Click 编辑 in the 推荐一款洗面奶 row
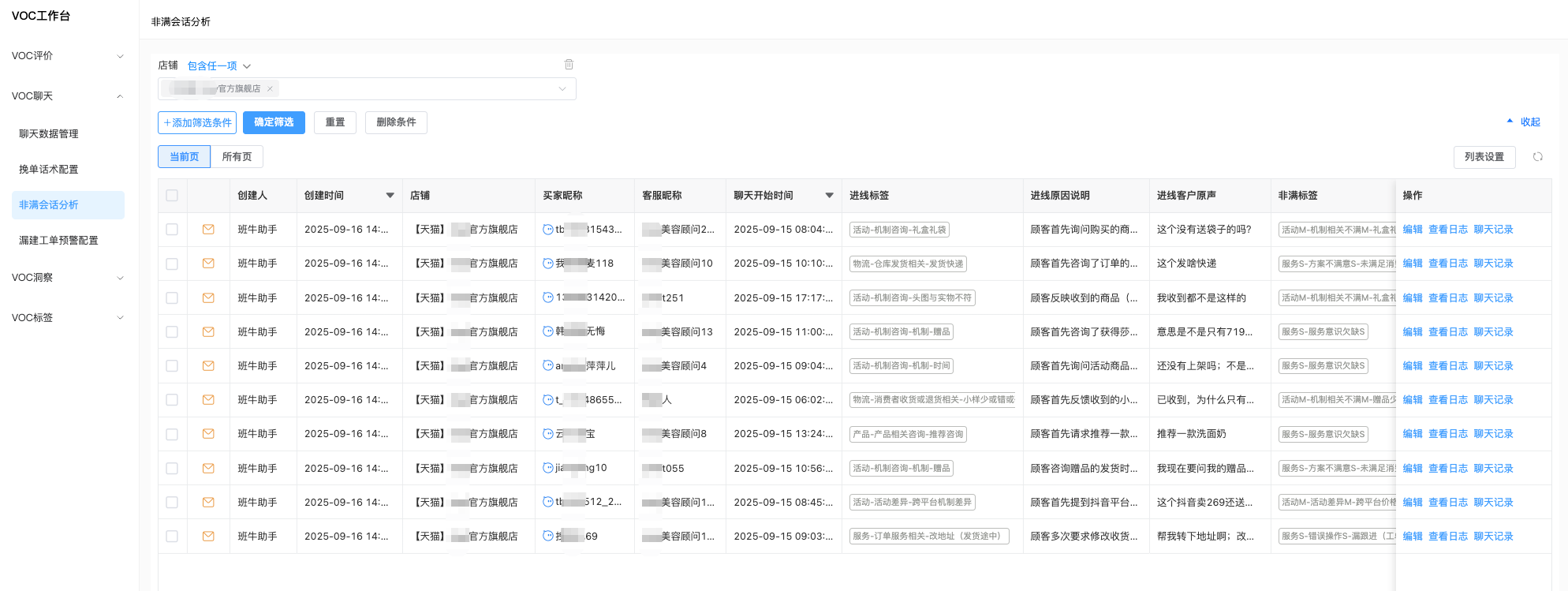The width and height of the screenshot is (1568, 591). pos(1413,434)
